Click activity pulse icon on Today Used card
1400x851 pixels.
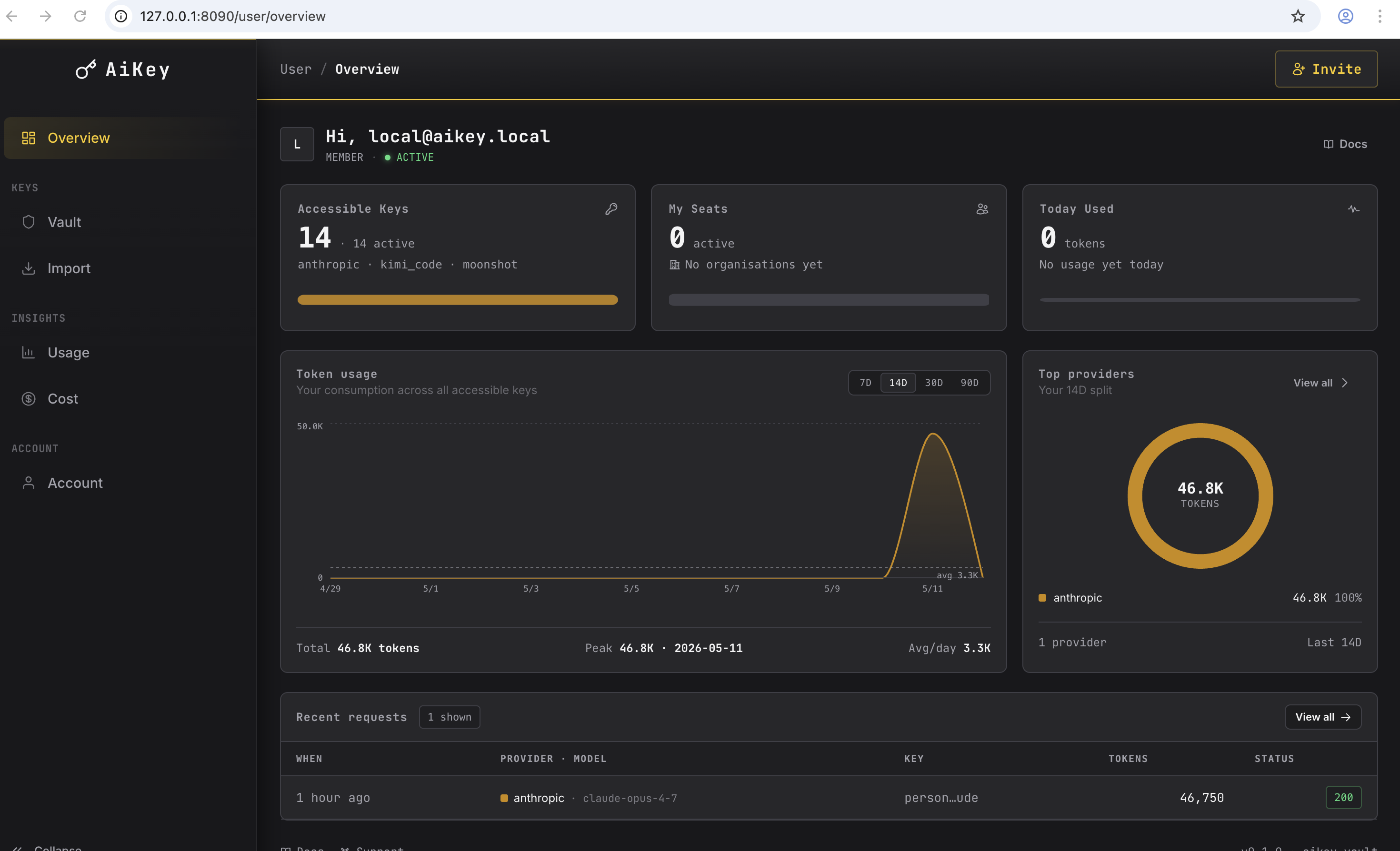1353,209
